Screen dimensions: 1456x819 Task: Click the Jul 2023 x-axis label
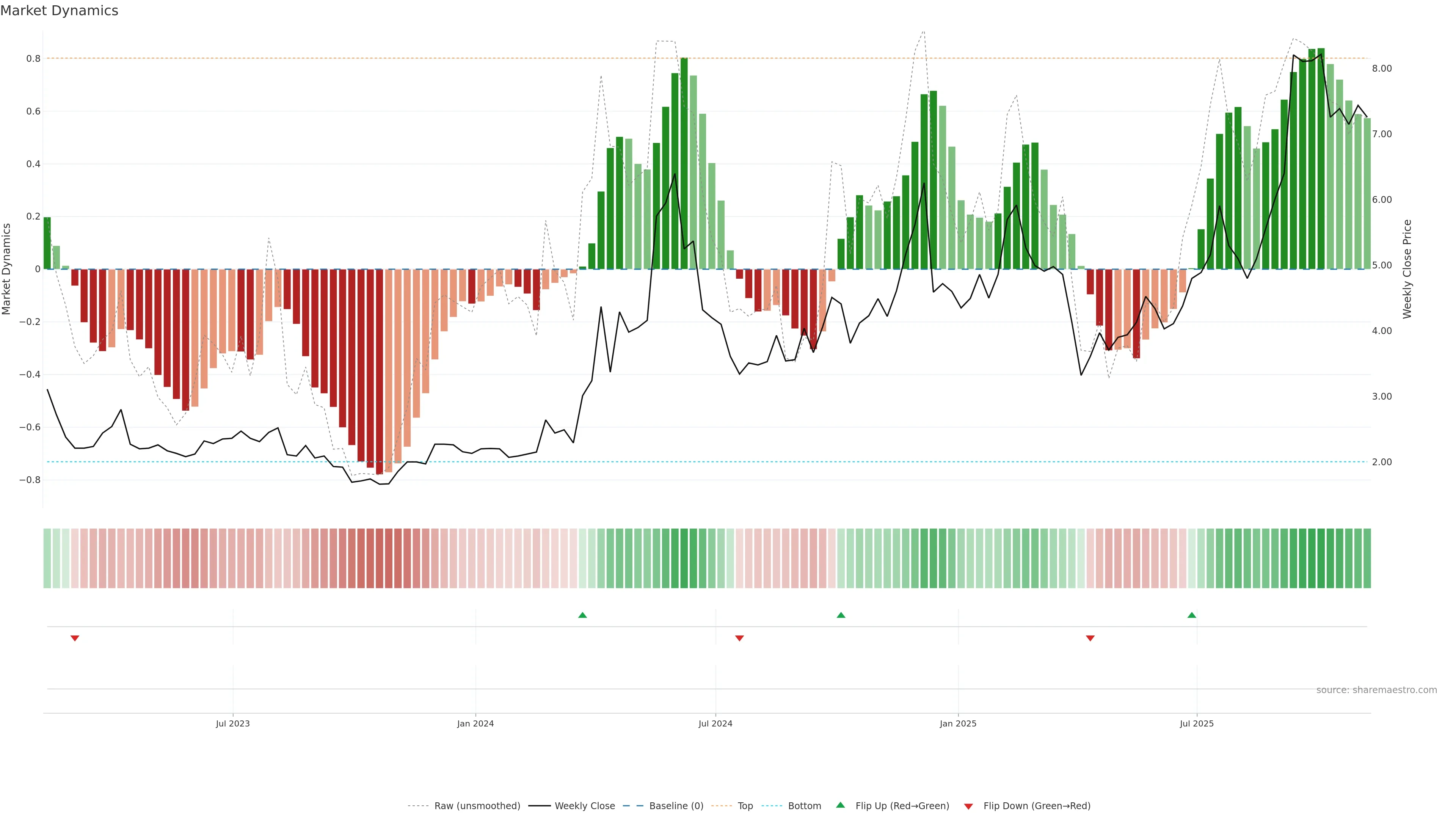[x=232, y=723]
